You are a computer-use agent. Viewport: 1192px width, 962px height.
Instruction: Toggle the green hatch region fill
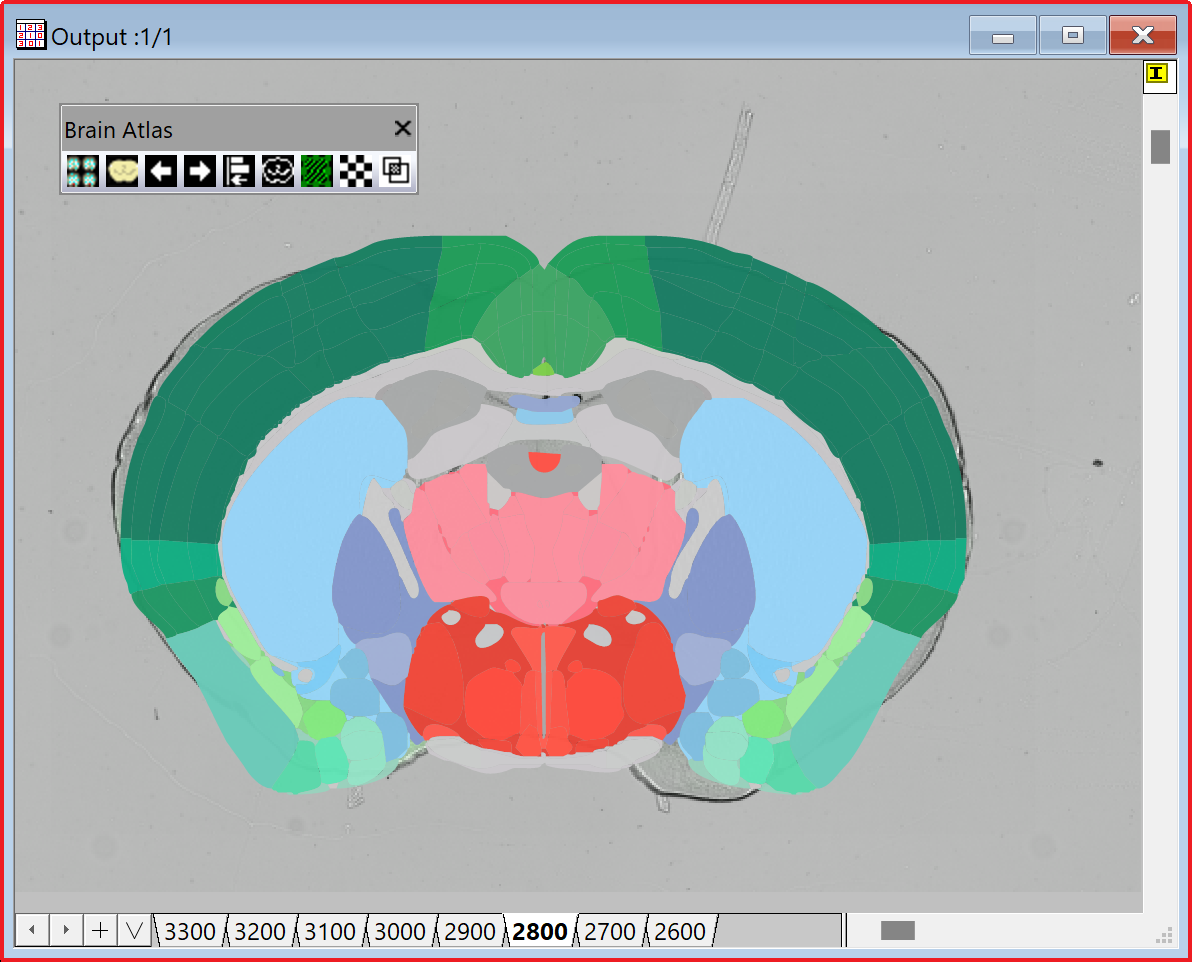click(x=316, y=170)
